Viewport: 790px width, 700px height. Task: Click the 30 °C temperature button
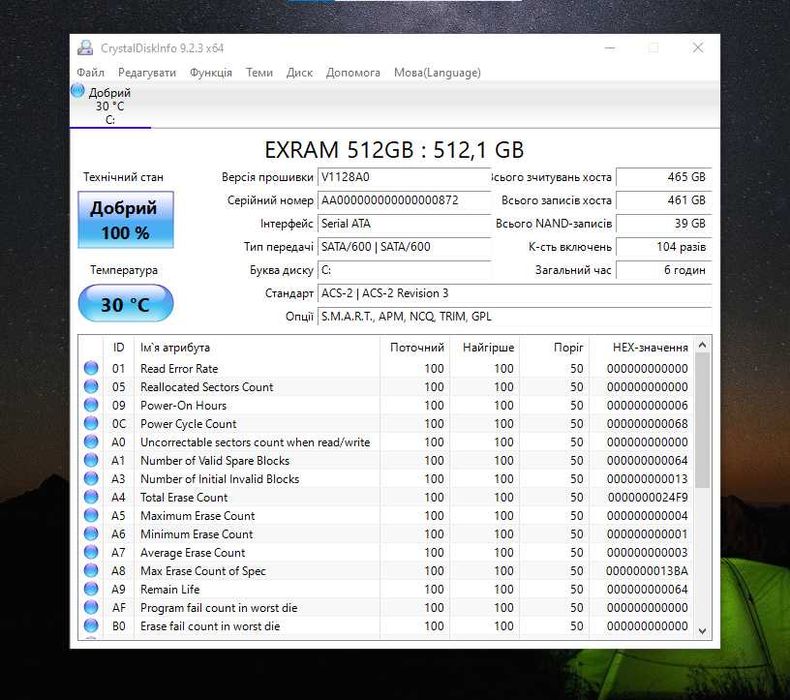(x=125, y=303)
